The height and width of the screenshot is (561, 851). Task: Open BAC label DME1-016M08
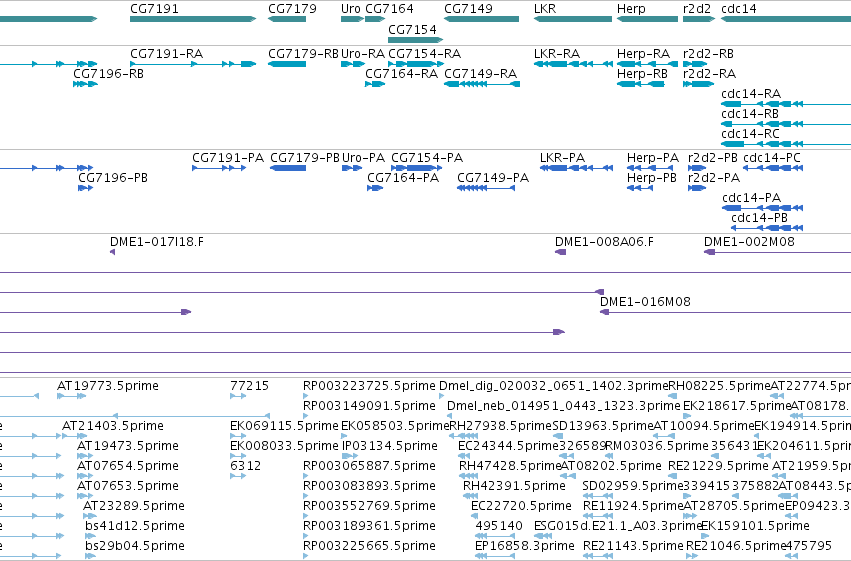[645, 302]
